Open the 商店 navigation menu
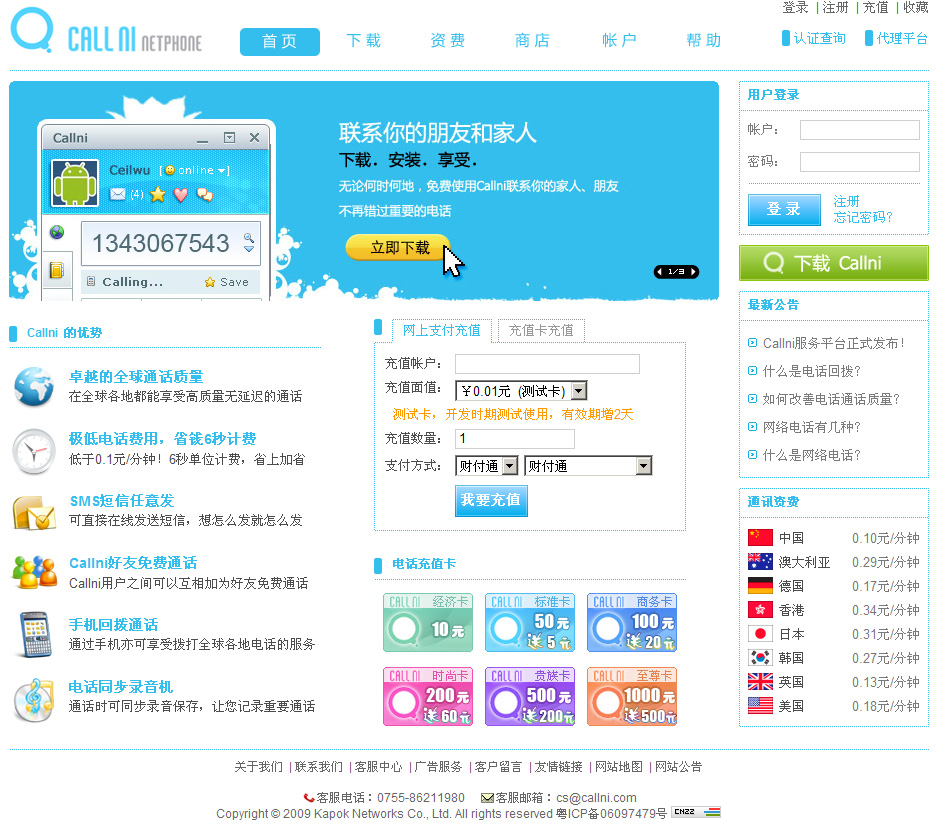Screen dimensions: 936x832 [532, 41]
